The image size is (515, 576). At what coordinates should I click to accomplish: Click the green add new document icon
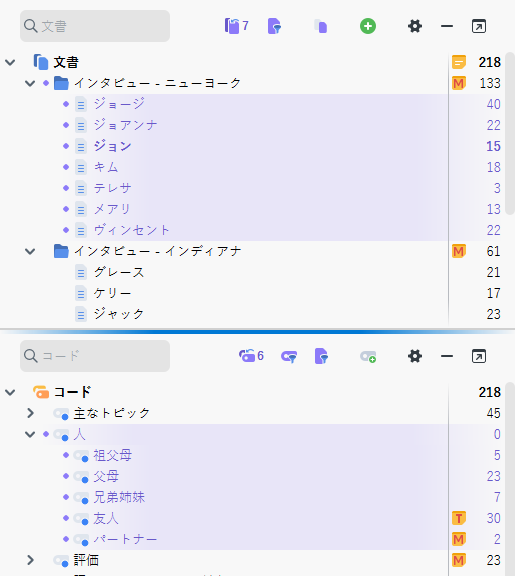[368, 26]
